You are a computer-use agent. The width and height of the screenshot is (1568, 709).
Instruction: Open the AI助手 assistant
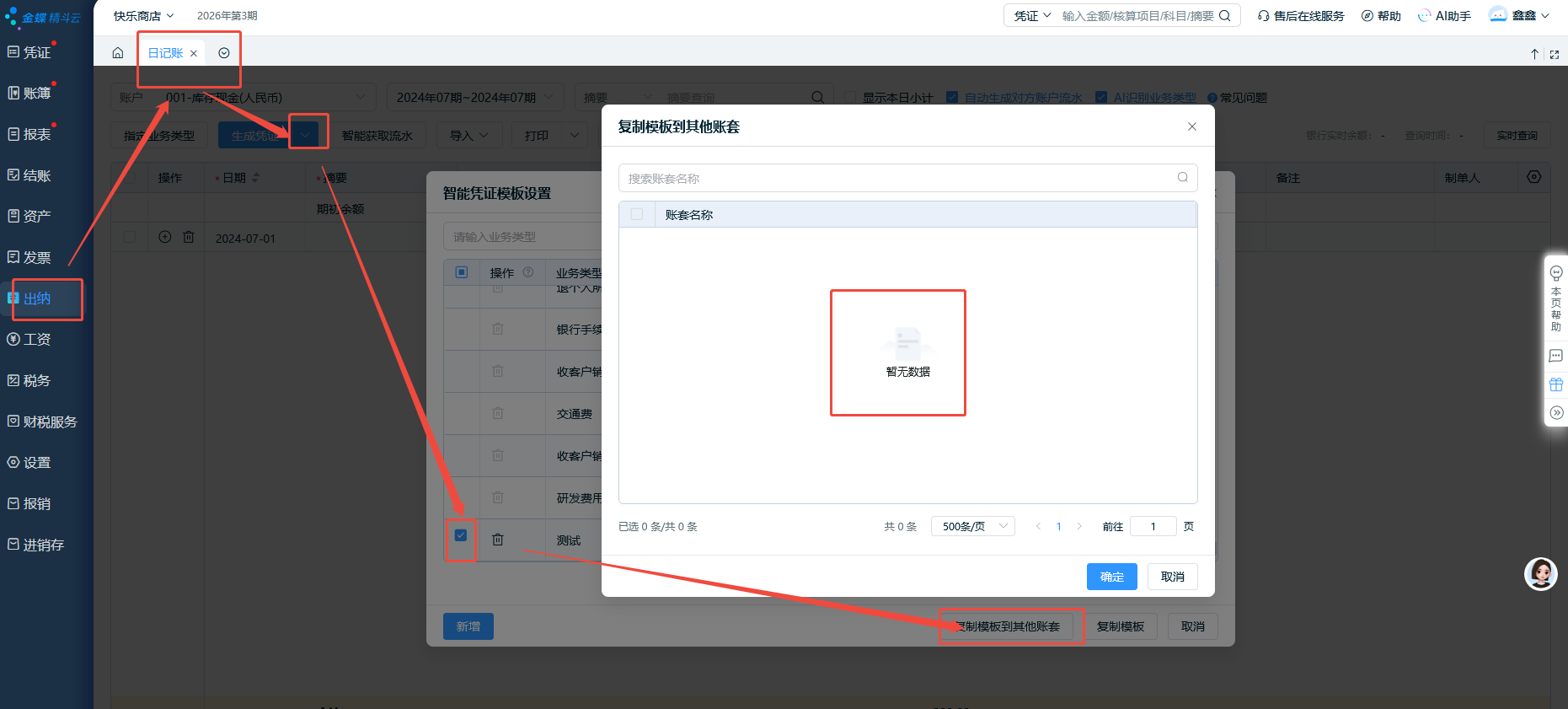[1444, 16]
